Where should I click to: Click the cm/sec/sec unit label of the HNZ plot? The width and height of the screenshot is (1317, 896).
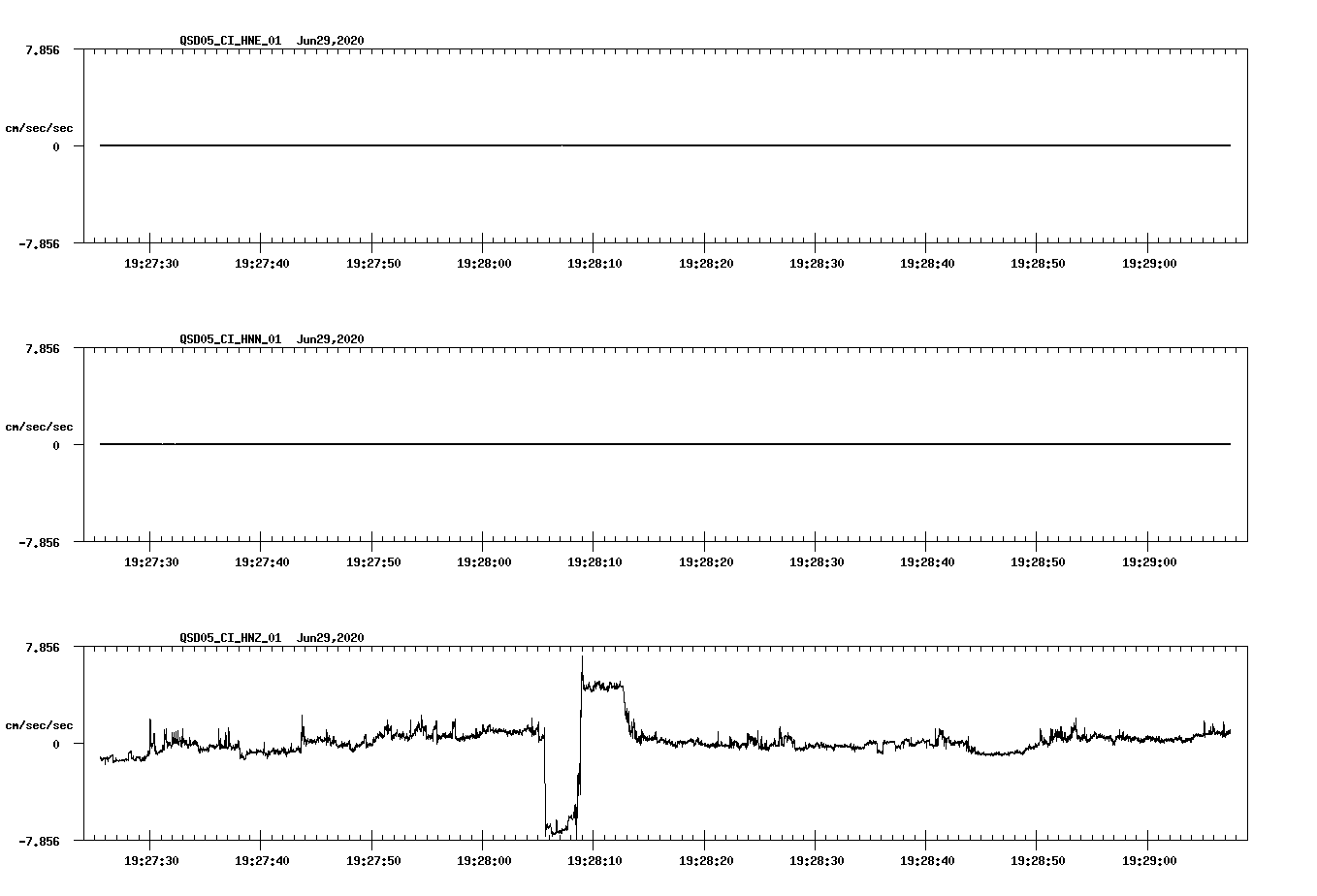click(x=39, y=725)
